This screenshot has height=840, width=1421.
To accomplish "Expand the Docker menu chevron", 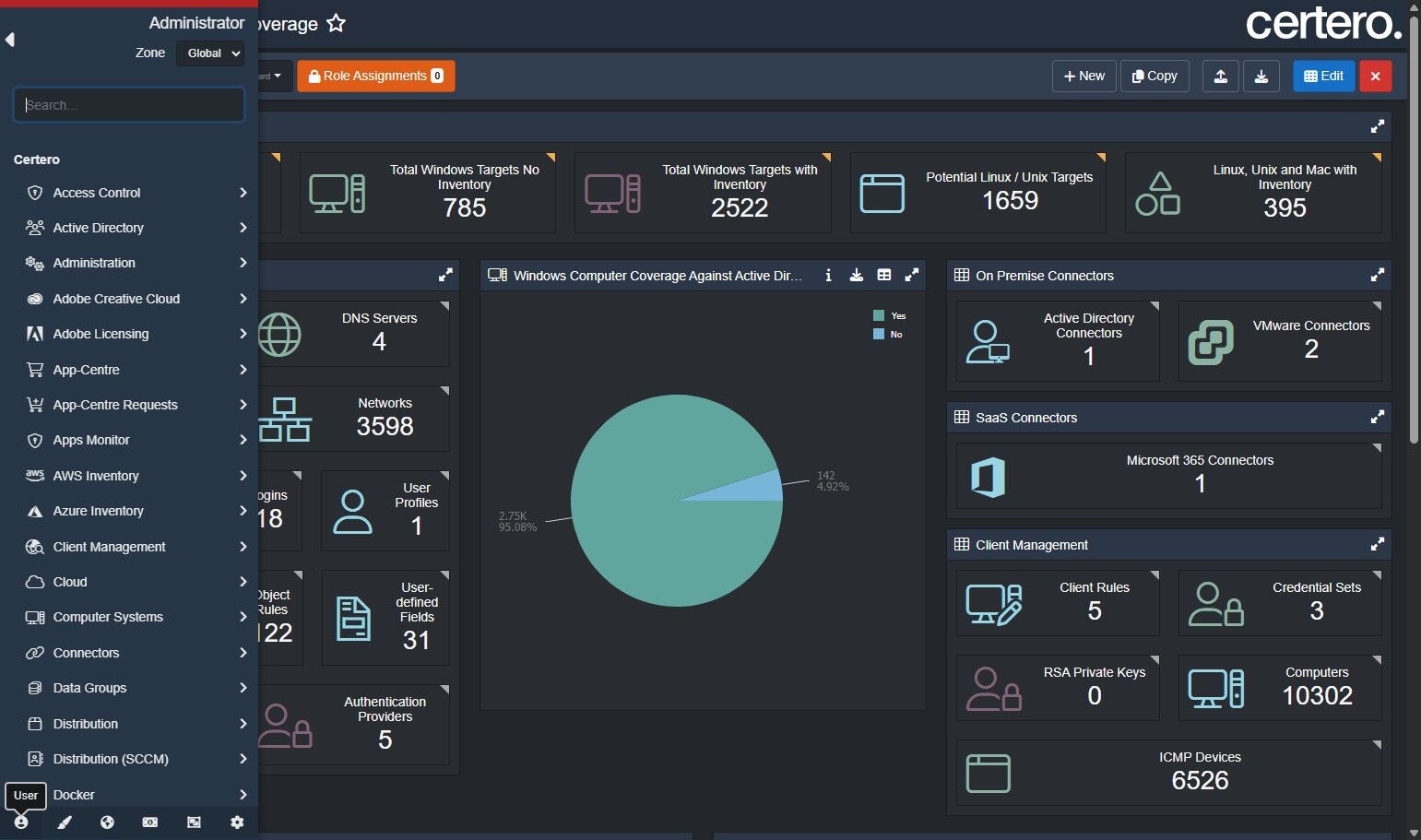I will [x=243, y=795].
